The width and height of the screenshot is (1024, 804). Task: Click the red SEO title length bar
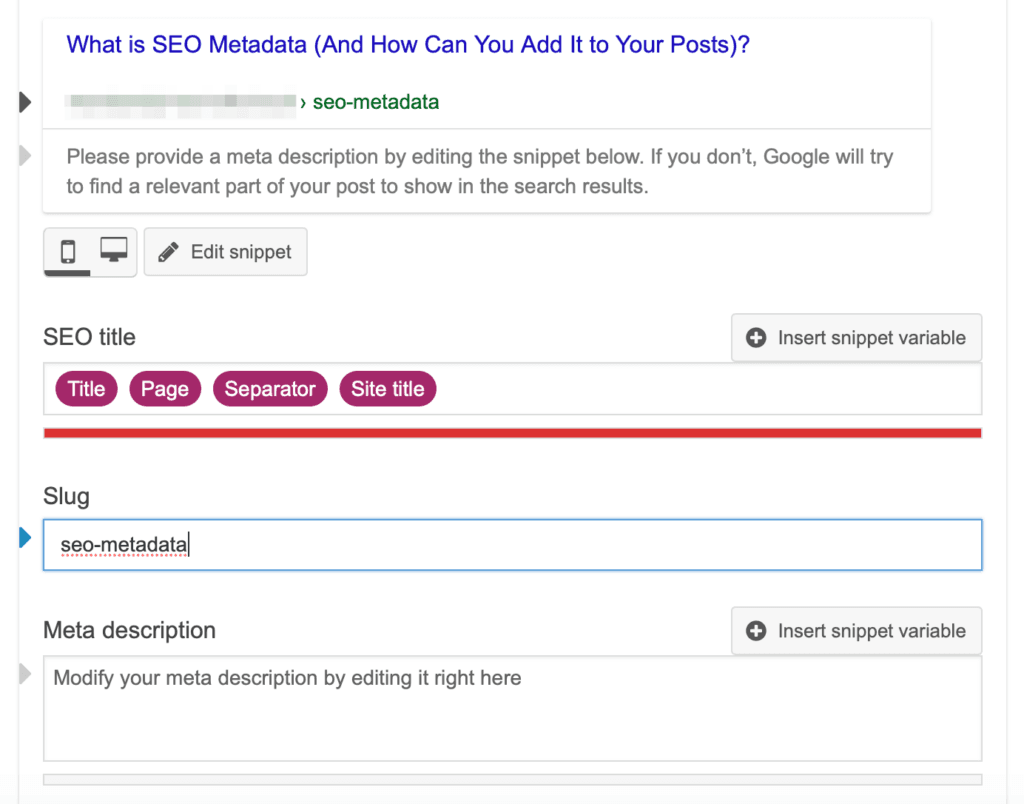tap(512, 433)
